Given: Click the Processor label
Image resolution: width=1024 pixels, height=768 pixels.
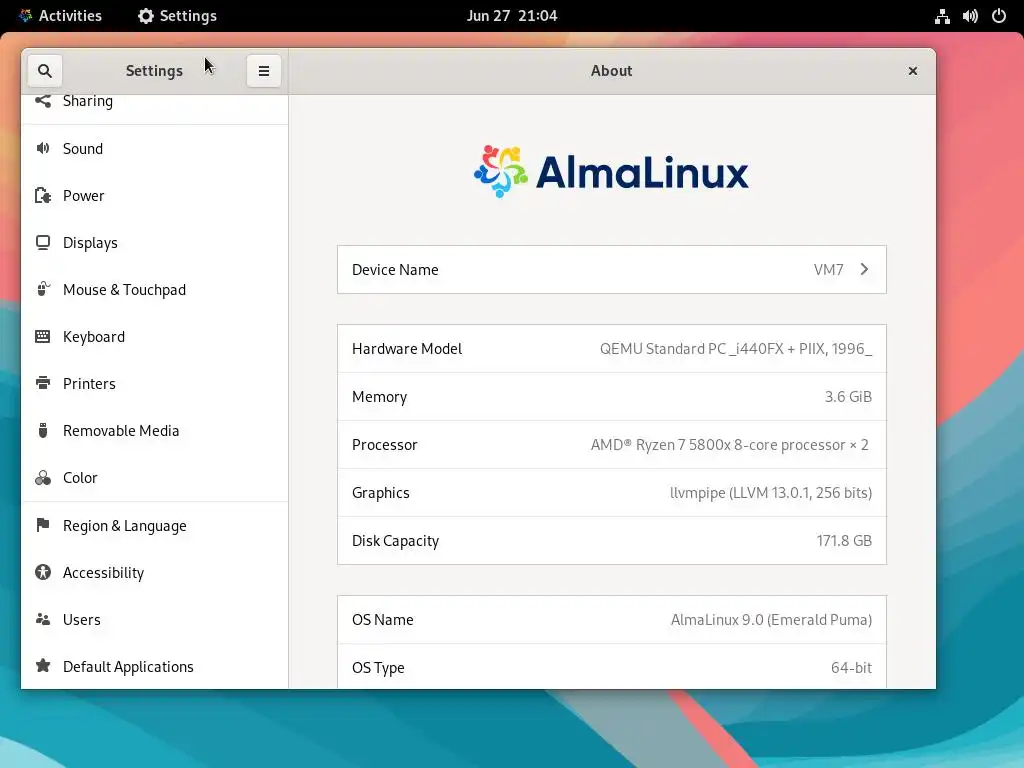Looking at the screenshot, I should point(385,445).
